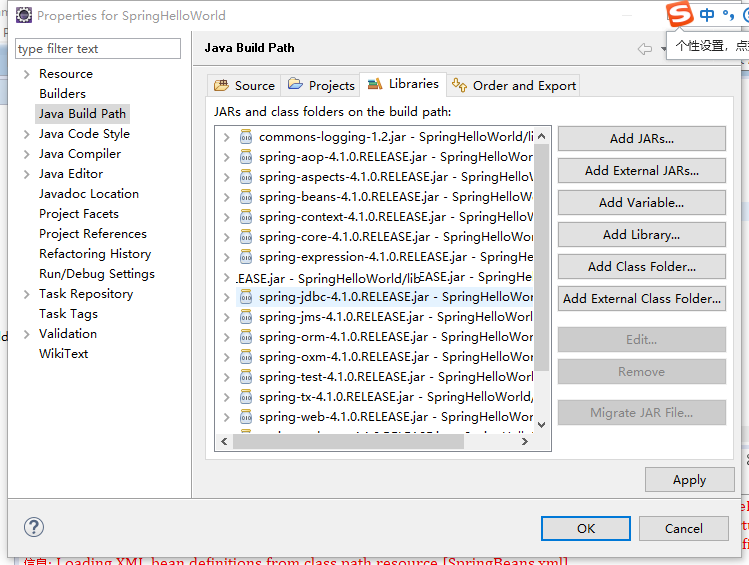Select Task Tags in the tree
The width and height of the screenshot is (749, 565).
click(68, 314)
